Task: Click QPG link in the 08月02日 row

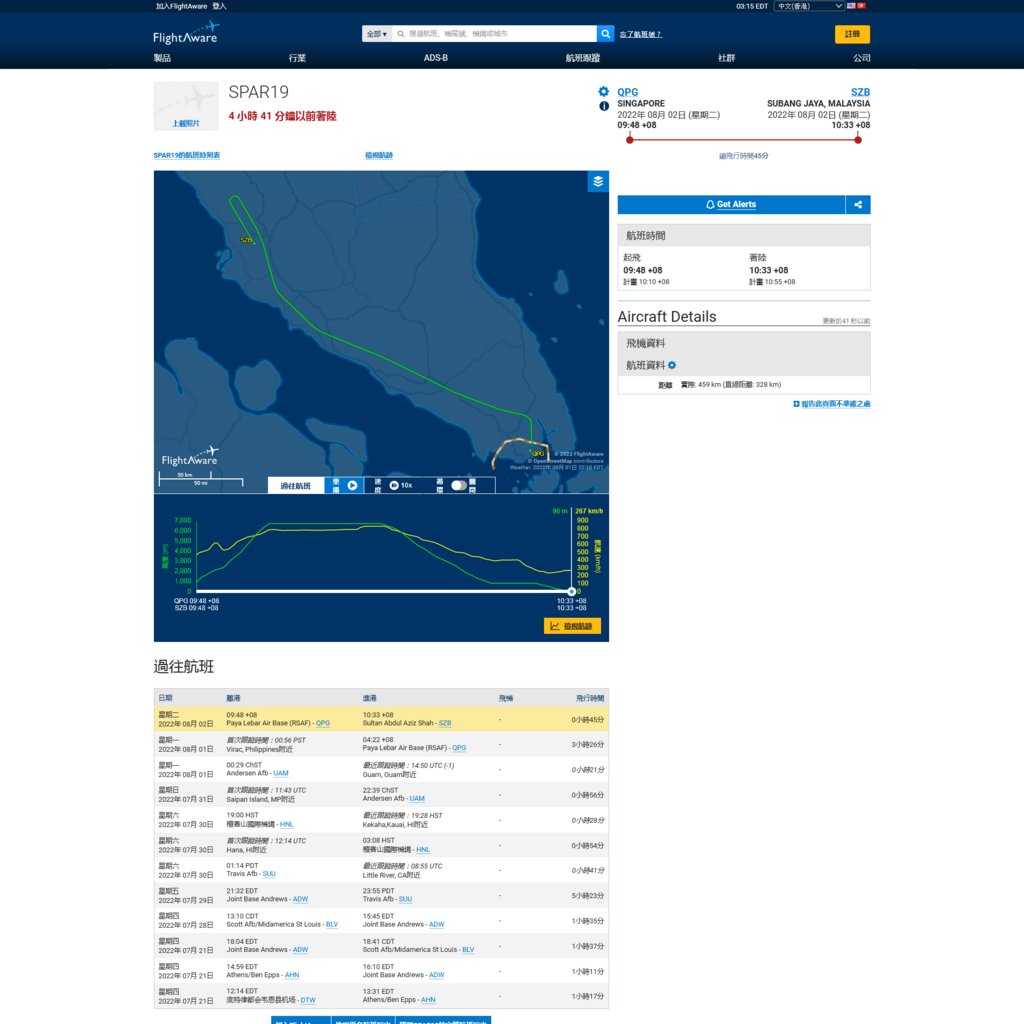Action: (323, 724)
